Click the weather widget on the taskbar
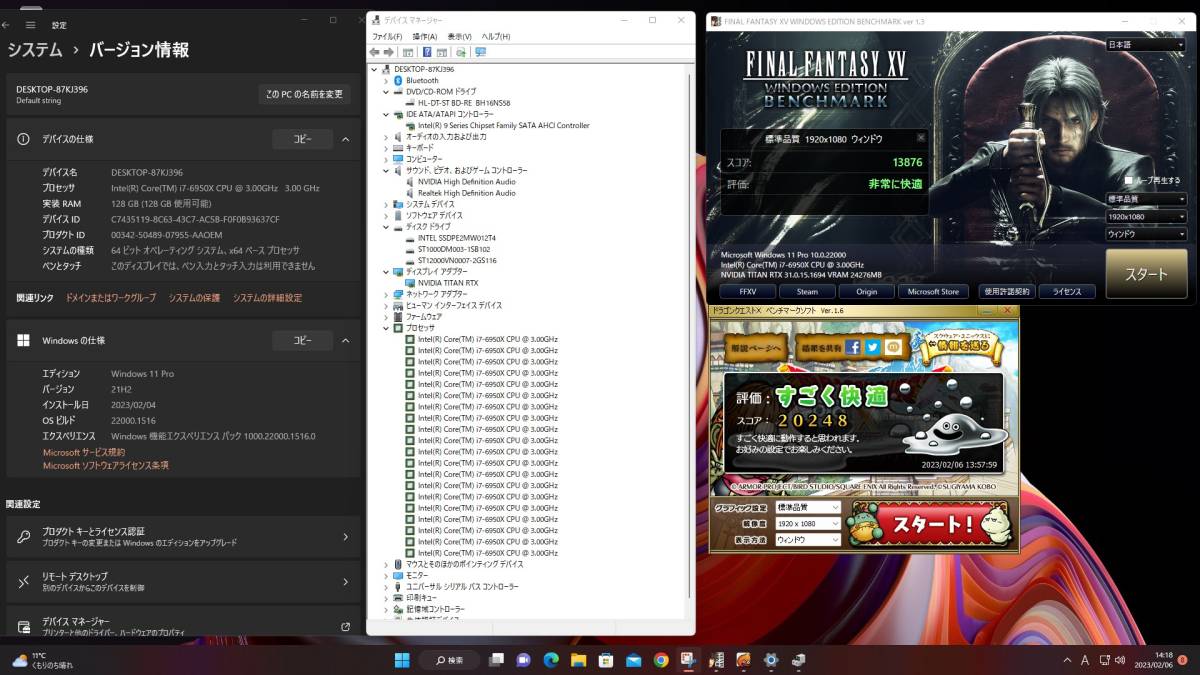 (42, 660)
